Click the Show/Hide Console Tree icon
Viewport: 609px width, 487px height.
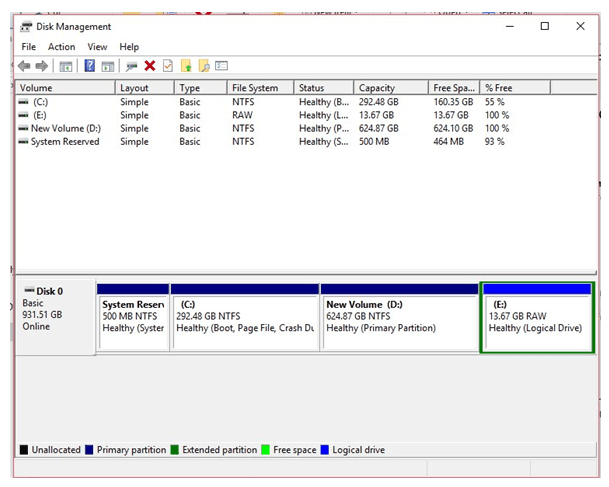(x=66, y=66)
